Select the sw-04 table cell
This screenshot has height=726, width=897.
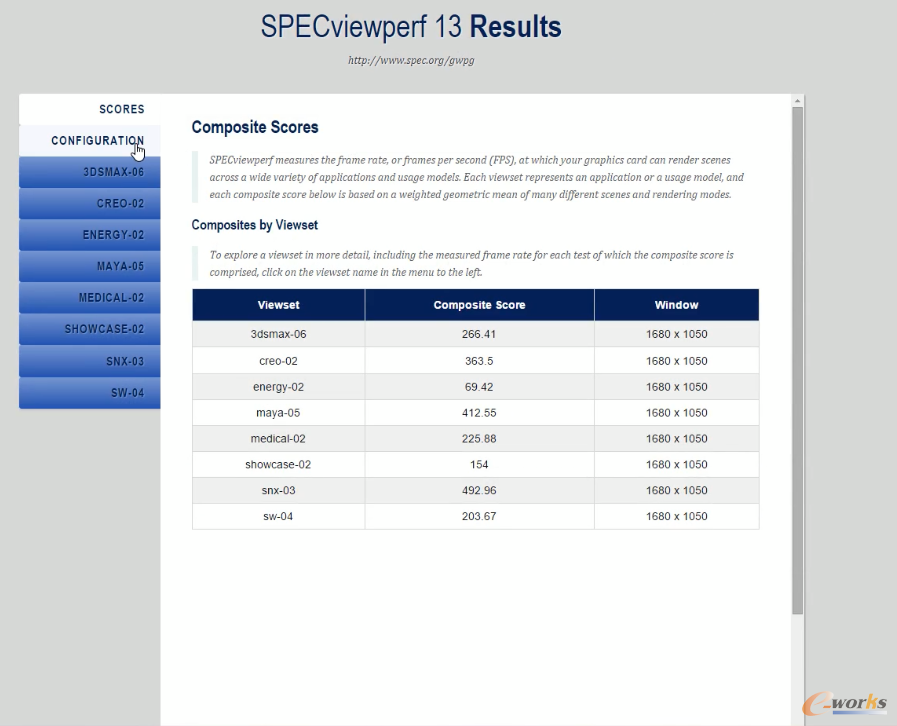click(279, 516)
